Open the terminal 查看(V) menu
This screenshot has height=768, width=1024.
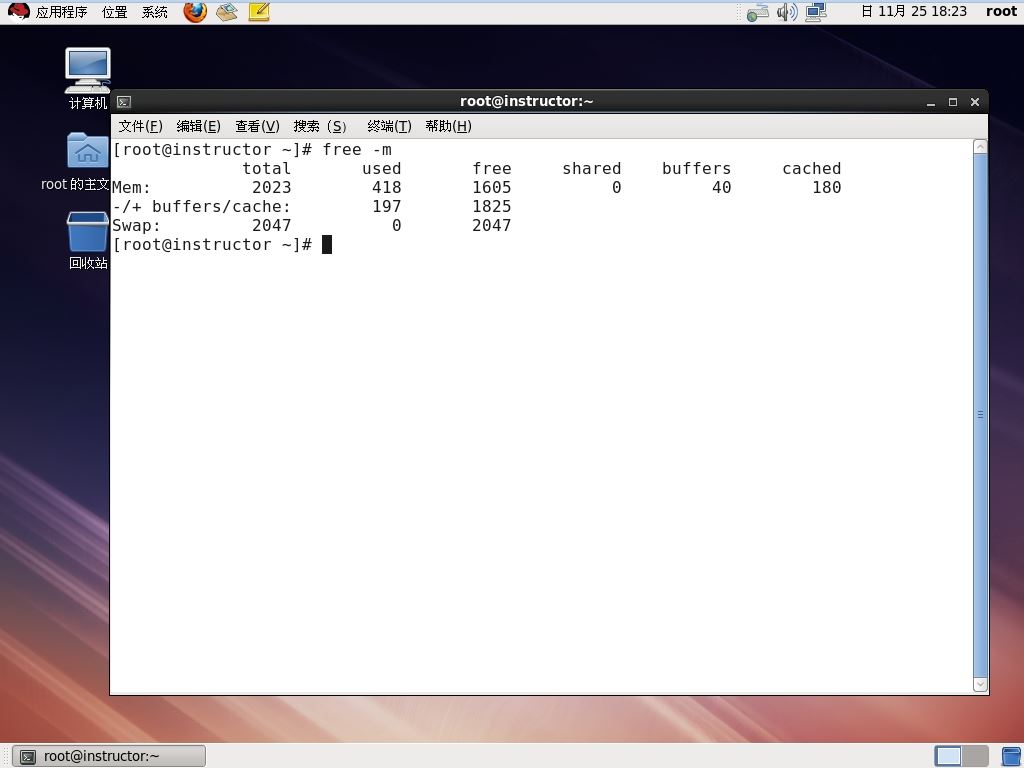(x=257, y=126)
